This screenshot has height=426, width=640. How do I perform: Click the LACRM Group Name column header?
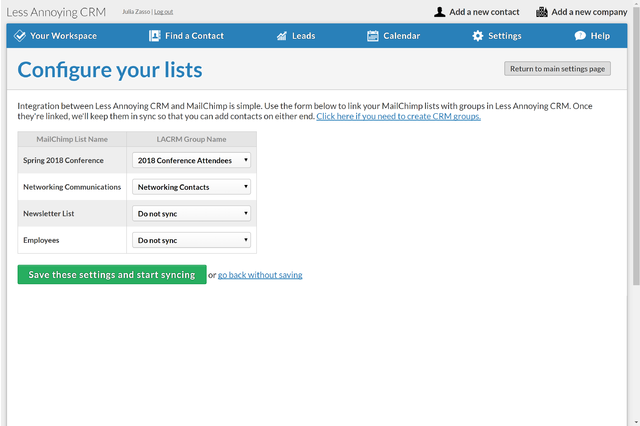(x=191, y=139)
